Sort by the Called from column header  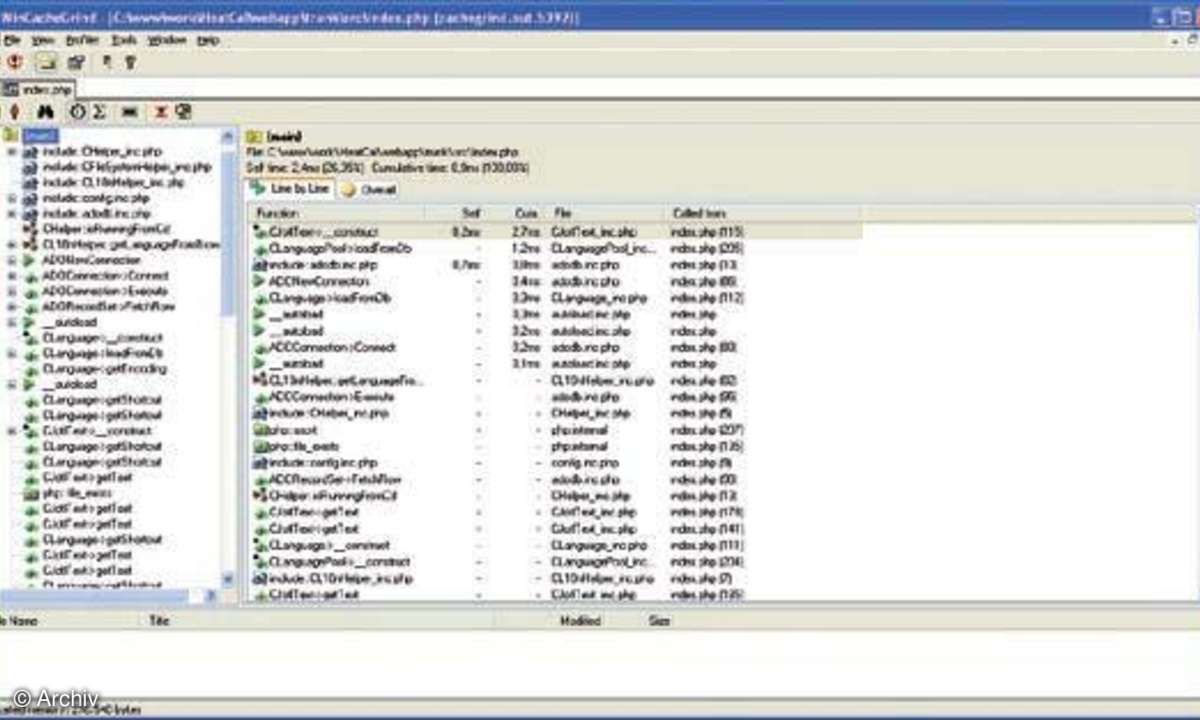764,213
